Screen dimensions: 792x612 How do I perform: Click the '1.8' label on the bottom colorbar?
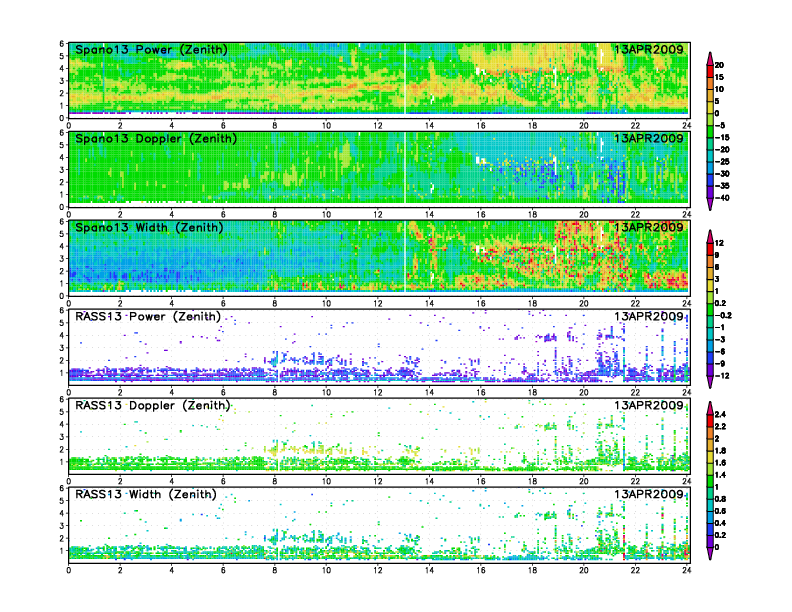pyautogui.click(x=721, y=451)
